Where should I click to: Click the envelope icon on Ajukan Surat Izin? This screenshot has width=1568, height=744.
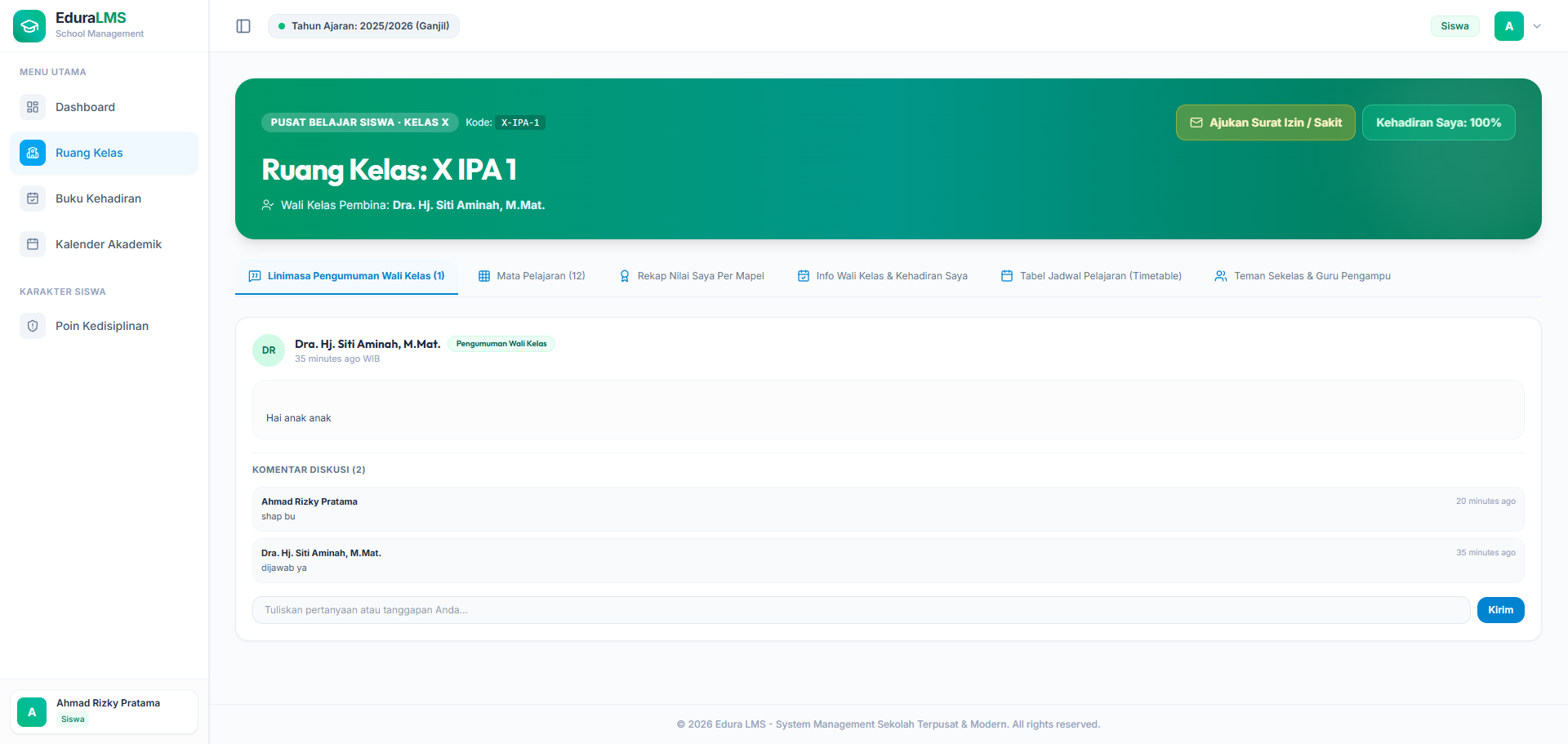[1196, 123]
